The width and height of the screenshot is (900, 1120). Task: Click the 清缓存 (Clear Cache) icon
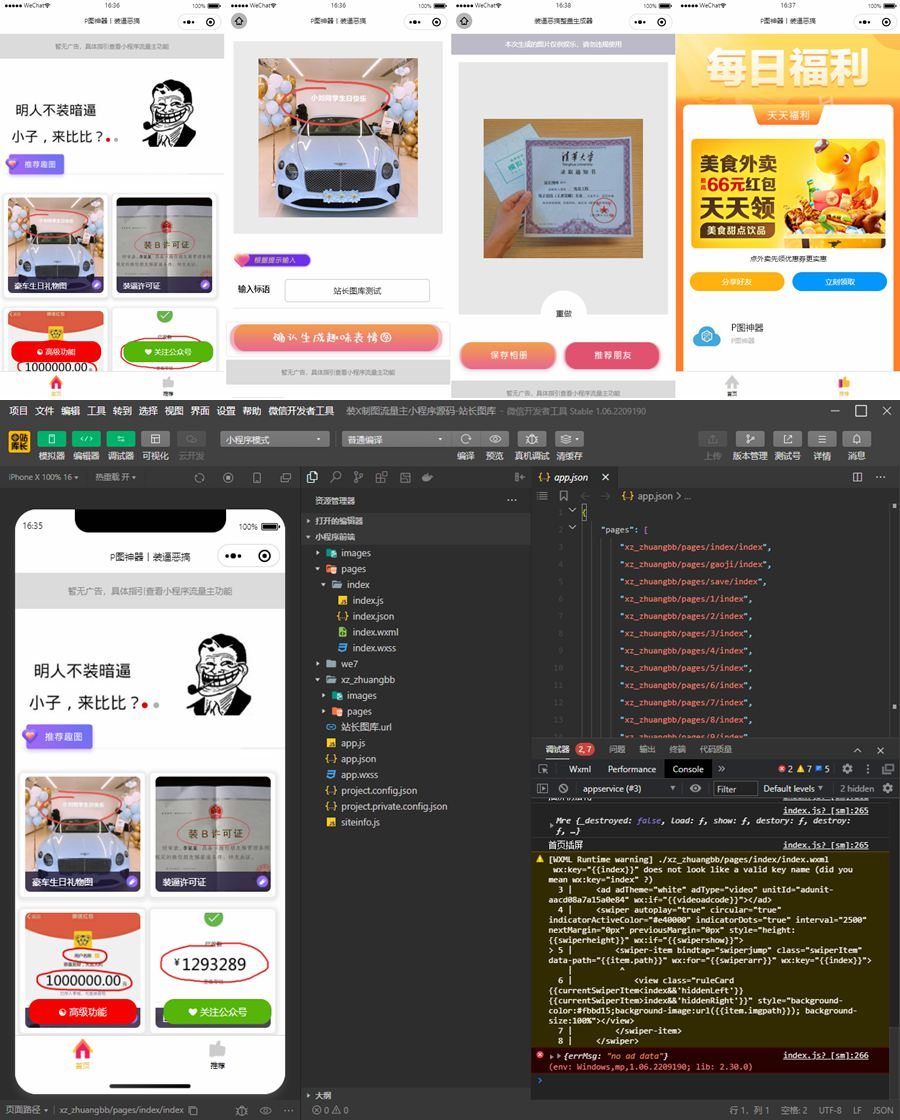(565, 438)
